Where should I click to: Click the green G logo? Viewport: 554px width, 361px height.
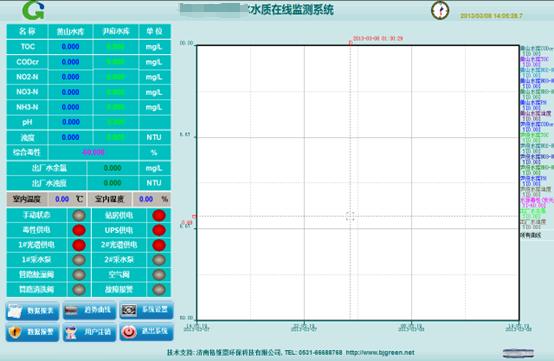pos(34,10)
